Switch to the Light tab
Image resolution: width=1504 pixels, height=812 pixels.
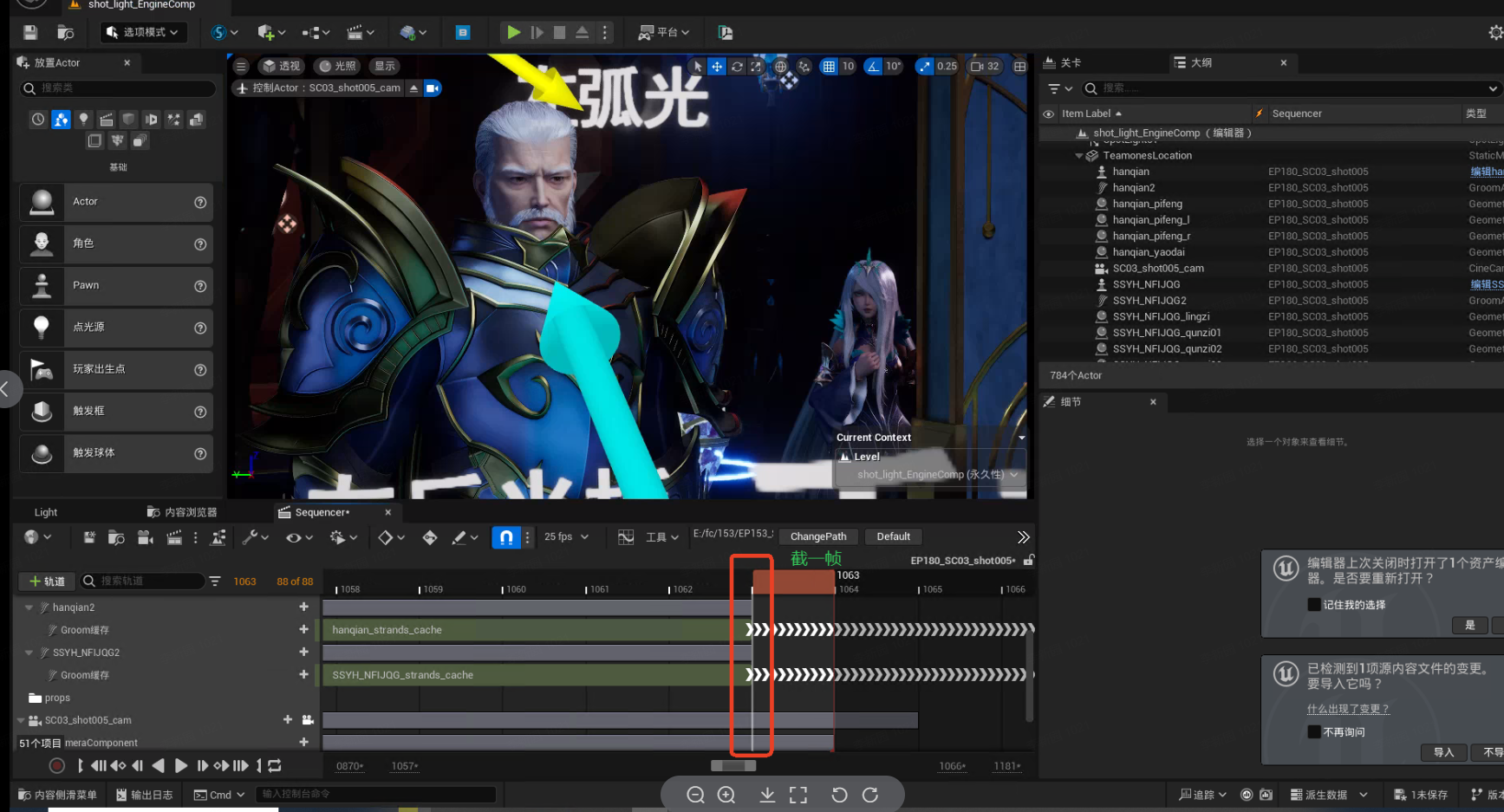point(46,512)
